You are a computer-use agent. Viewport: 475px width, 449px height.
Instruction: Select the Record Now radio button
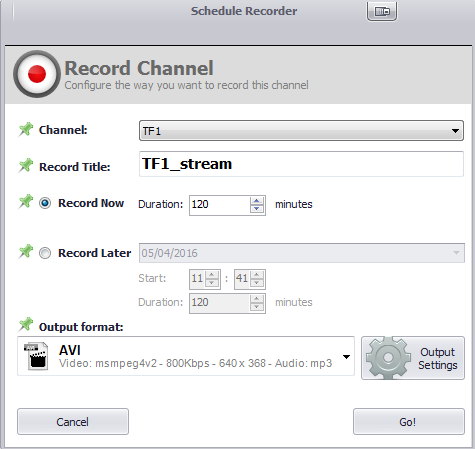pyautogui.click(x=45, y=203)
